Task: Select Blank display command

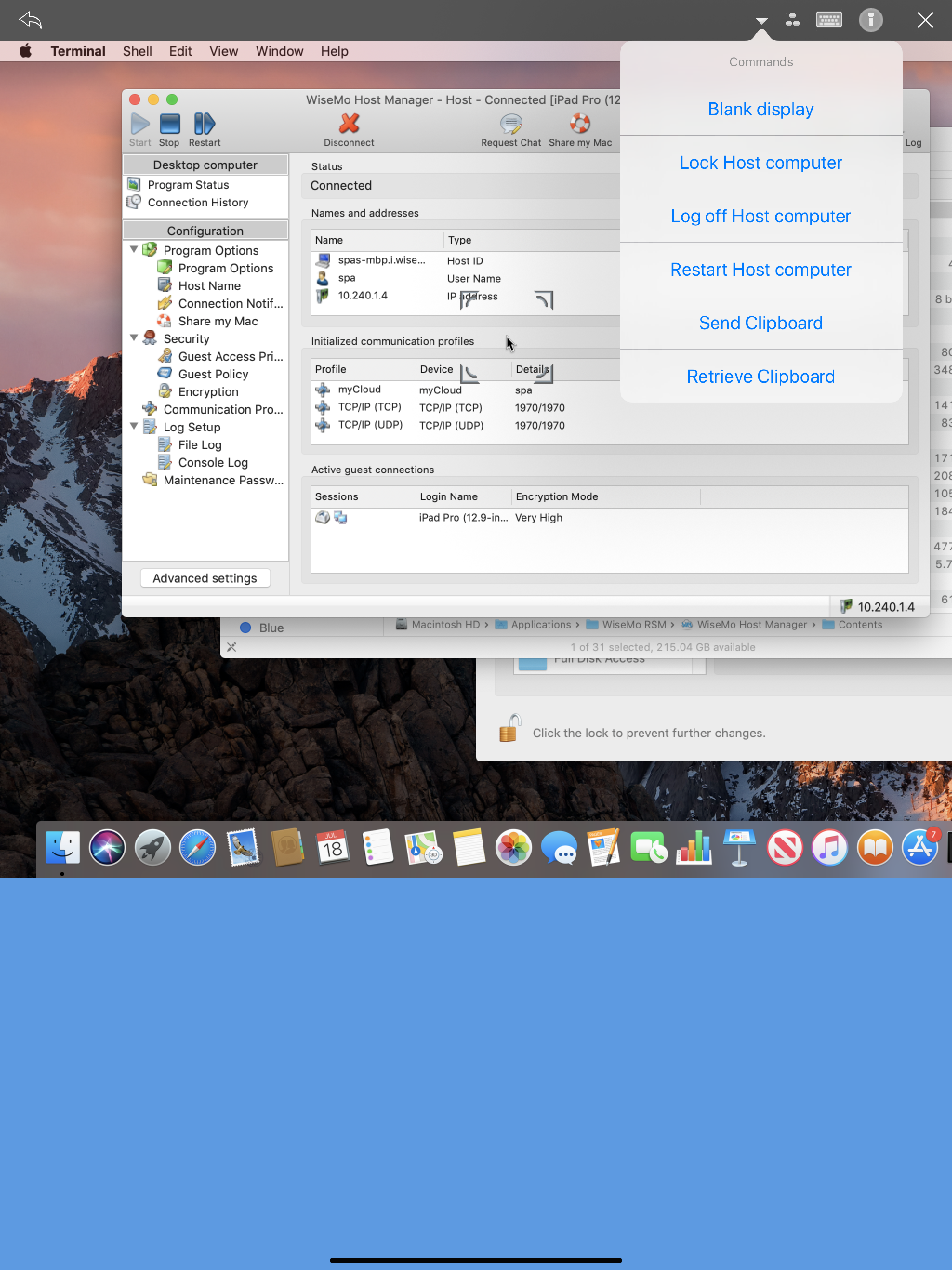Action: tap(761, 109)
